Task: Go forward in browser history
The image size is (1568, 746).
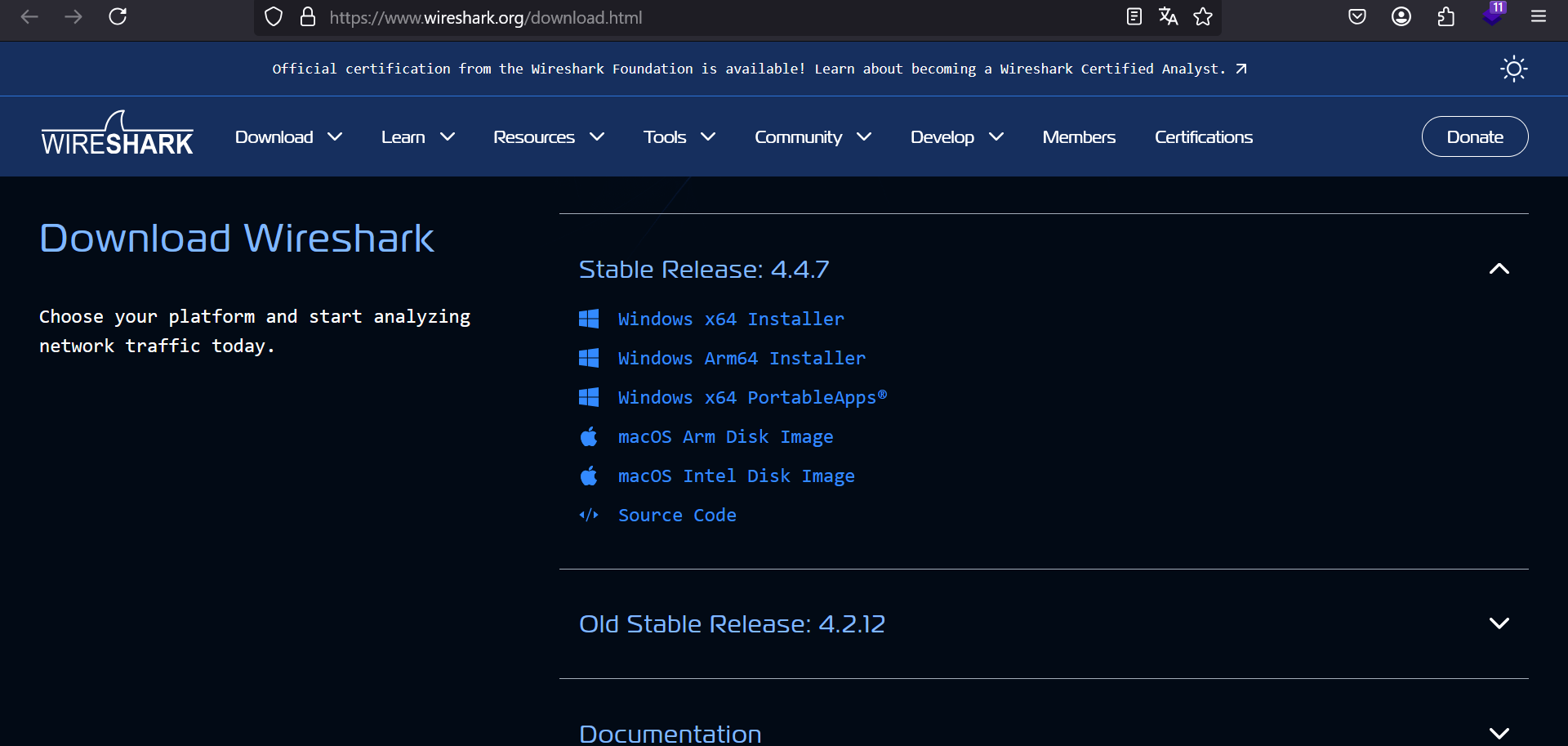Action: click(x=73, y=16)
